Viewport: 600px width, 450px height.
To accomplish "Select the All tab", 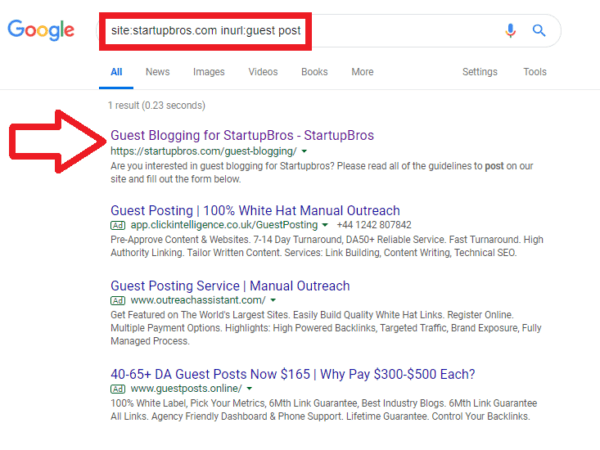I will (x=116, y=72).
